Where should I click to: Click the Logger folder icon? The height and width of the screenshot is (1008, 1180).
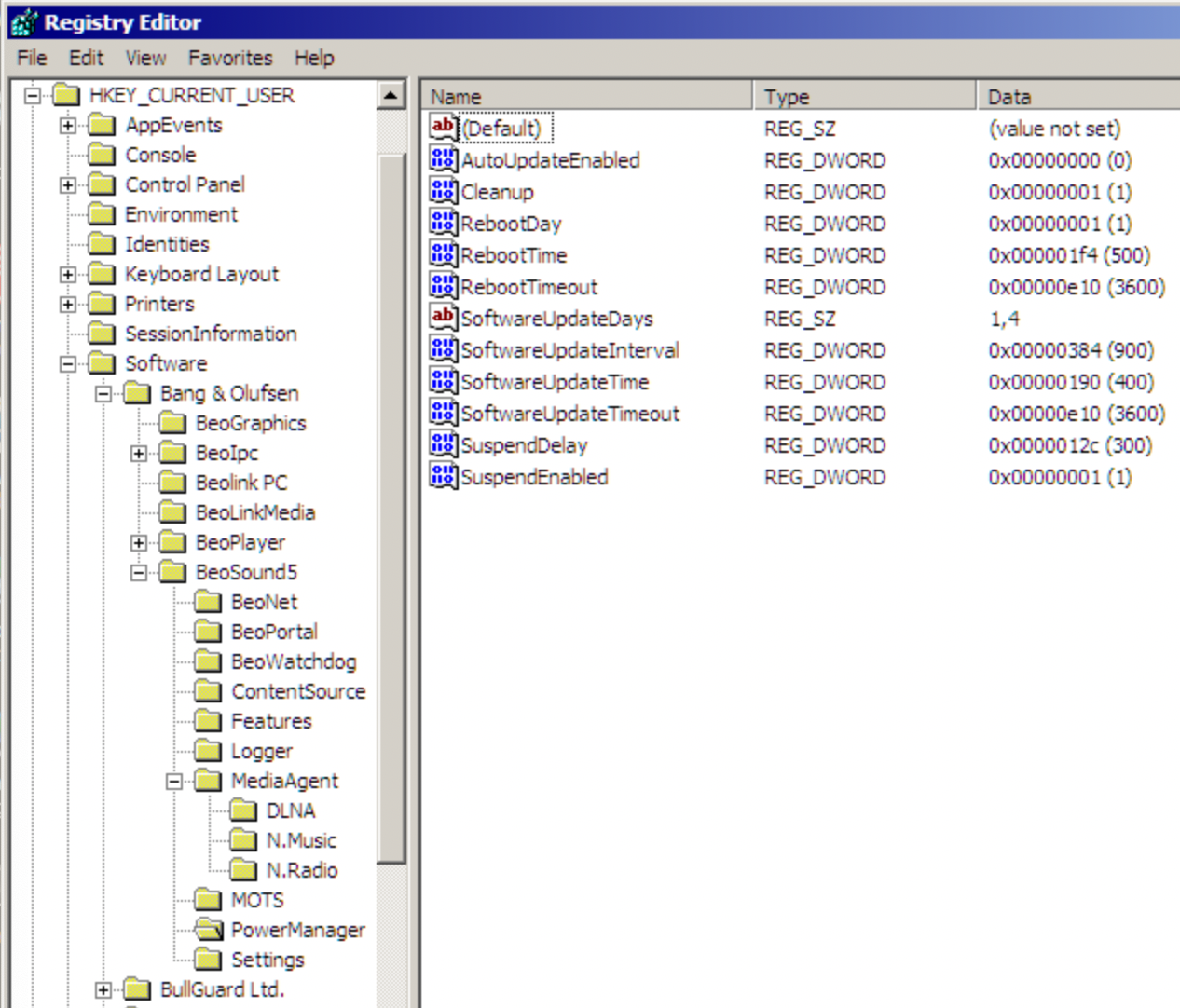pos(208,751)
